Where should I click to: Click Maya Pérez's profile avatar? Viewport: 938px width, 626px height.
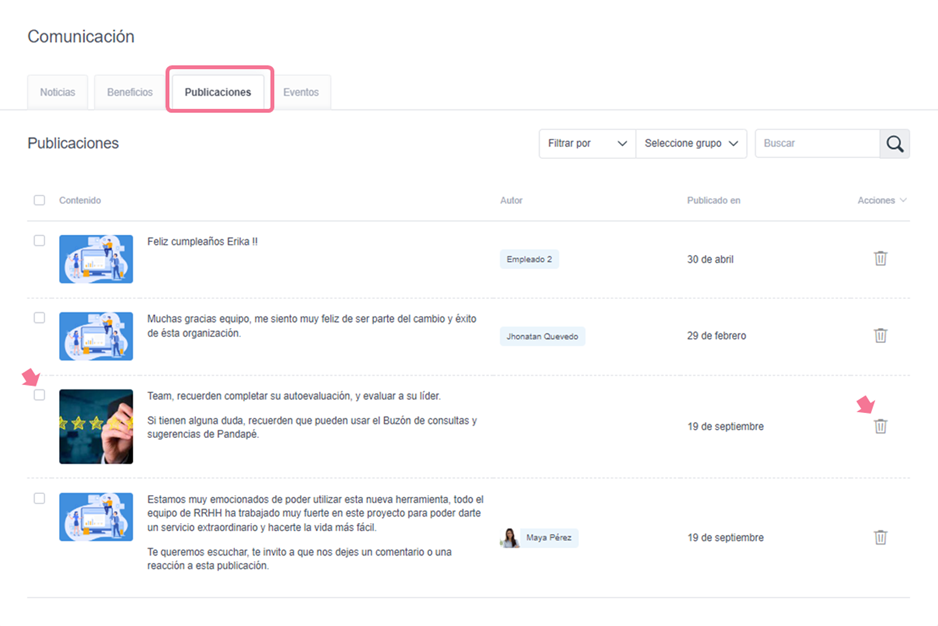click(509, 538)
